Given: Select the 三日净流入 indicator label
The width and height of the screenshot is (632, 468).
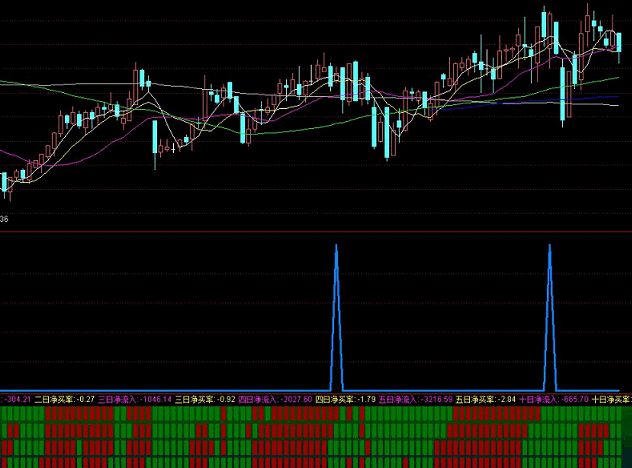Looking at the screenshot, I should point(117,398).
